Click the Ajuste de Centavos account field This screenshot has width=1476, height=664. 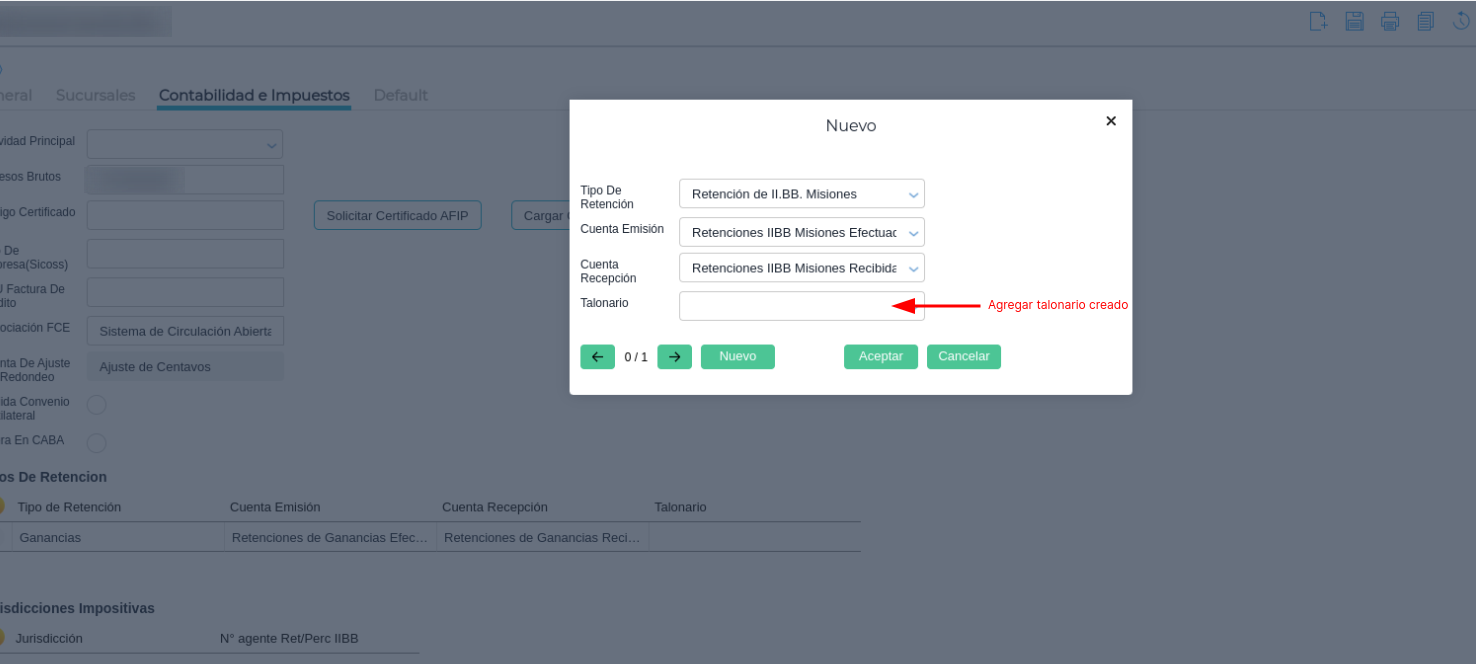[x=185, y=367]
